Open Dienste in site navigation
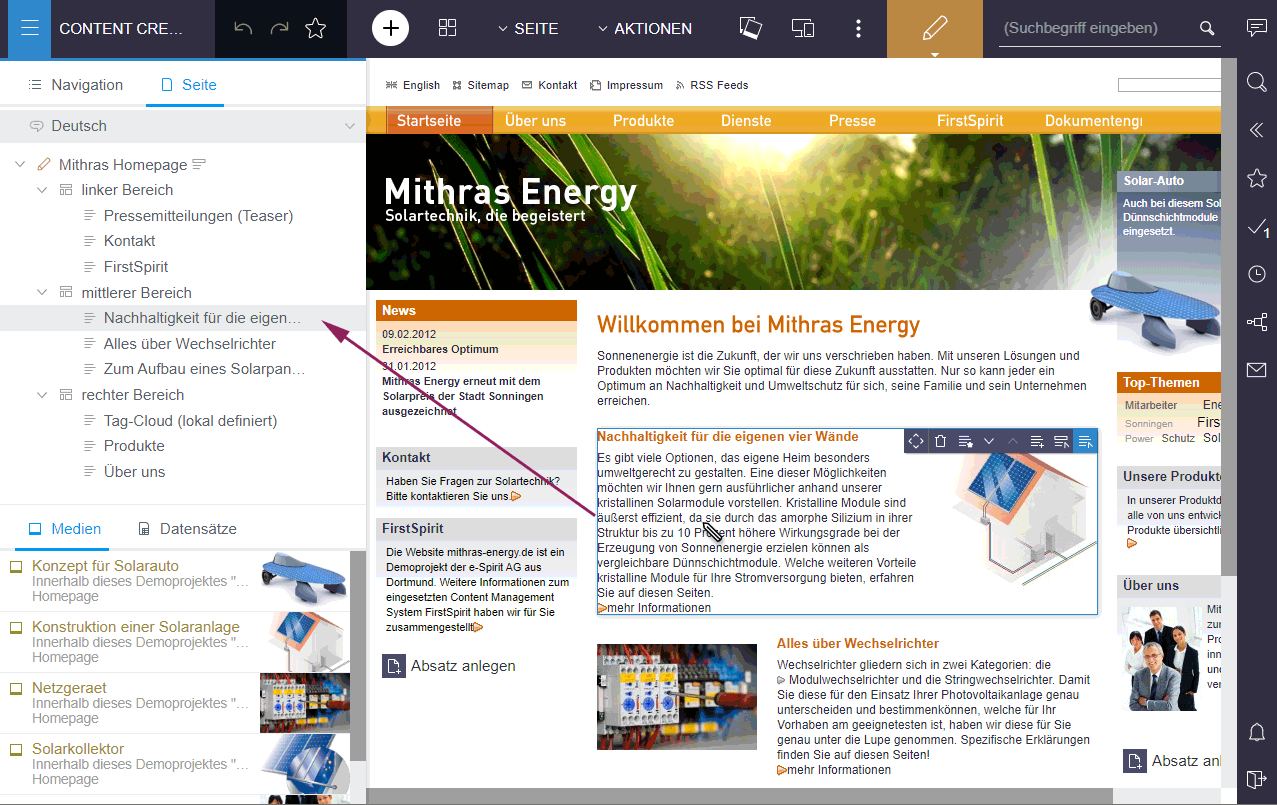Image resolution: width=1277 pixels, height=805 pixels. (x=746, y=121)
